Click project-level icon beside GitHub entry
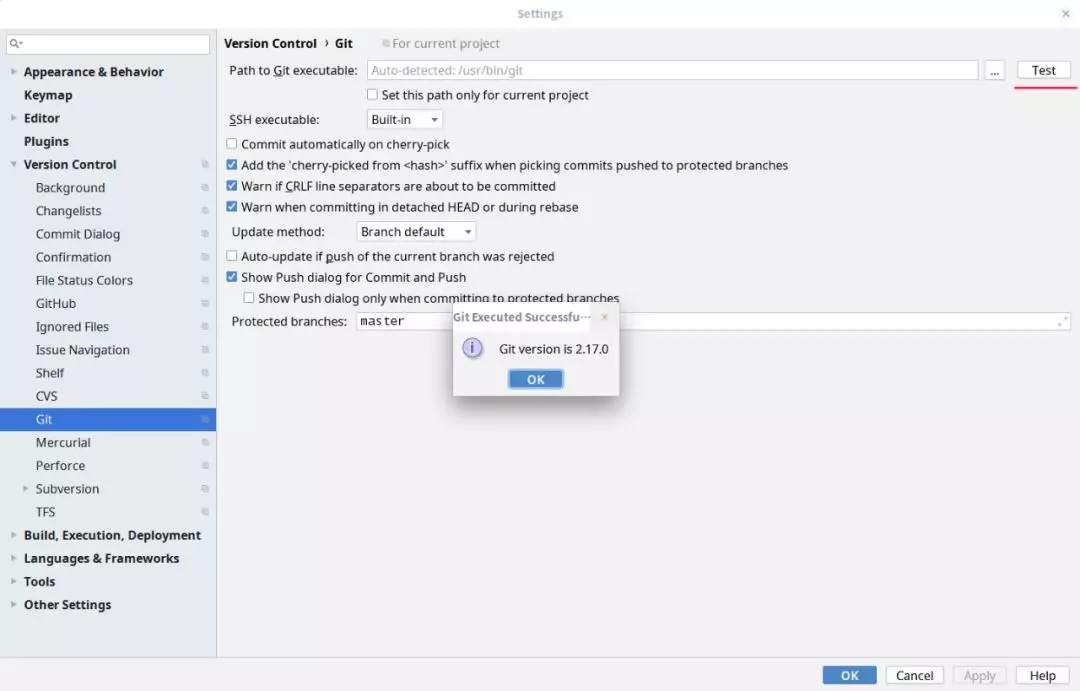Viewport: 1080px width, 691px height. point(204,304)
